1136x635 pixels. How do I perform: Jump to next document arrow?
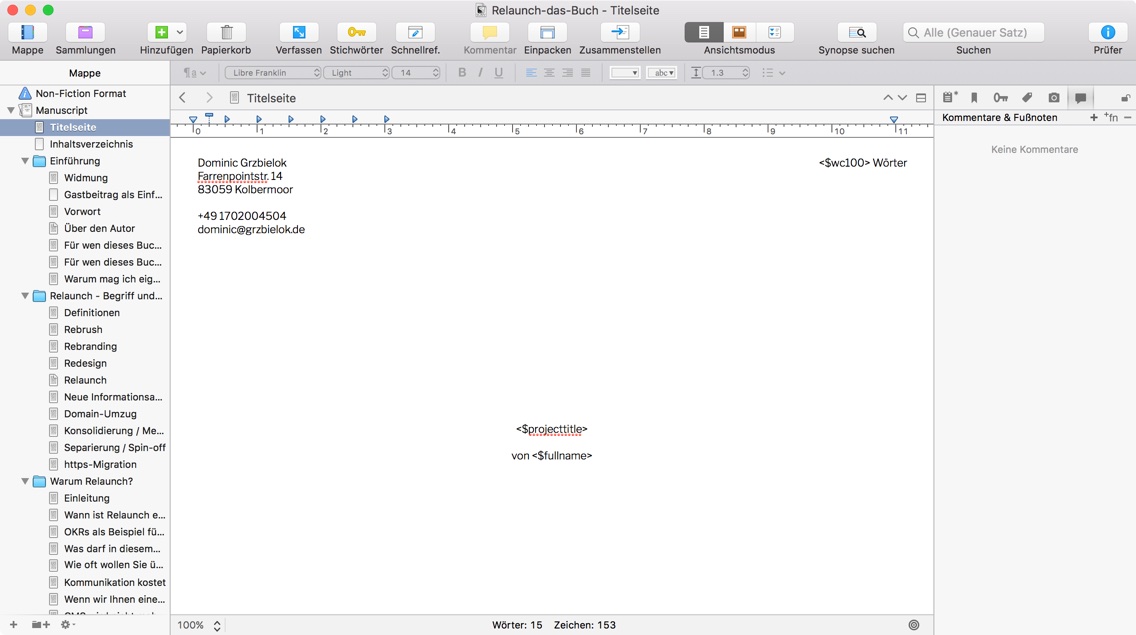tap(902, 98)
